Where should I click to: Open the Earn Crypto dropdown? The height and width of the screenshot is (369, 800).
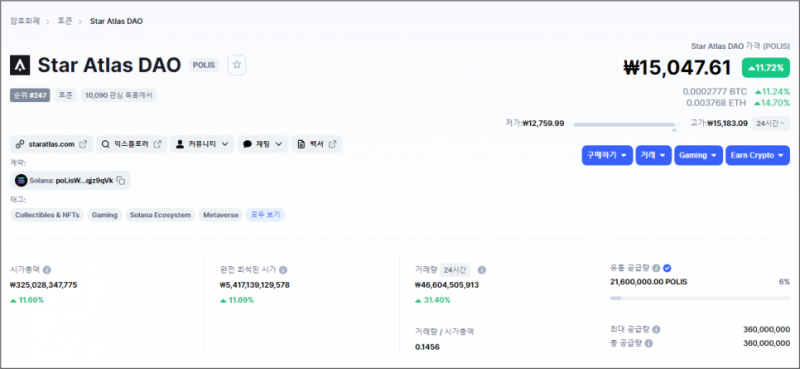pyautogui.click(x=758, y=155)
